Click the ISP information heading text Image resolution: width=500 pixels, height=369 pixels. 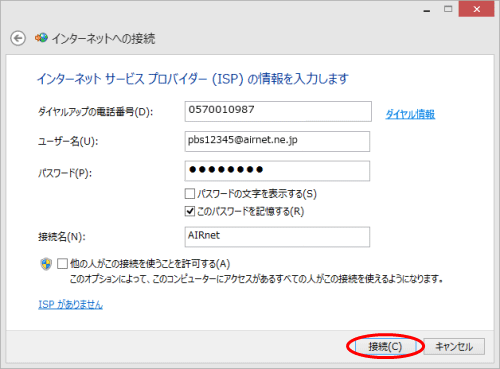coord(193,79)
